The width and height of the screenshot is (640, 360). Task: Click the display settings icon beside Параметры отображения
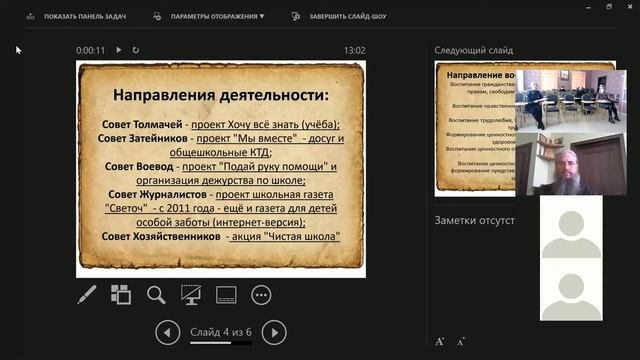(157, 16)
